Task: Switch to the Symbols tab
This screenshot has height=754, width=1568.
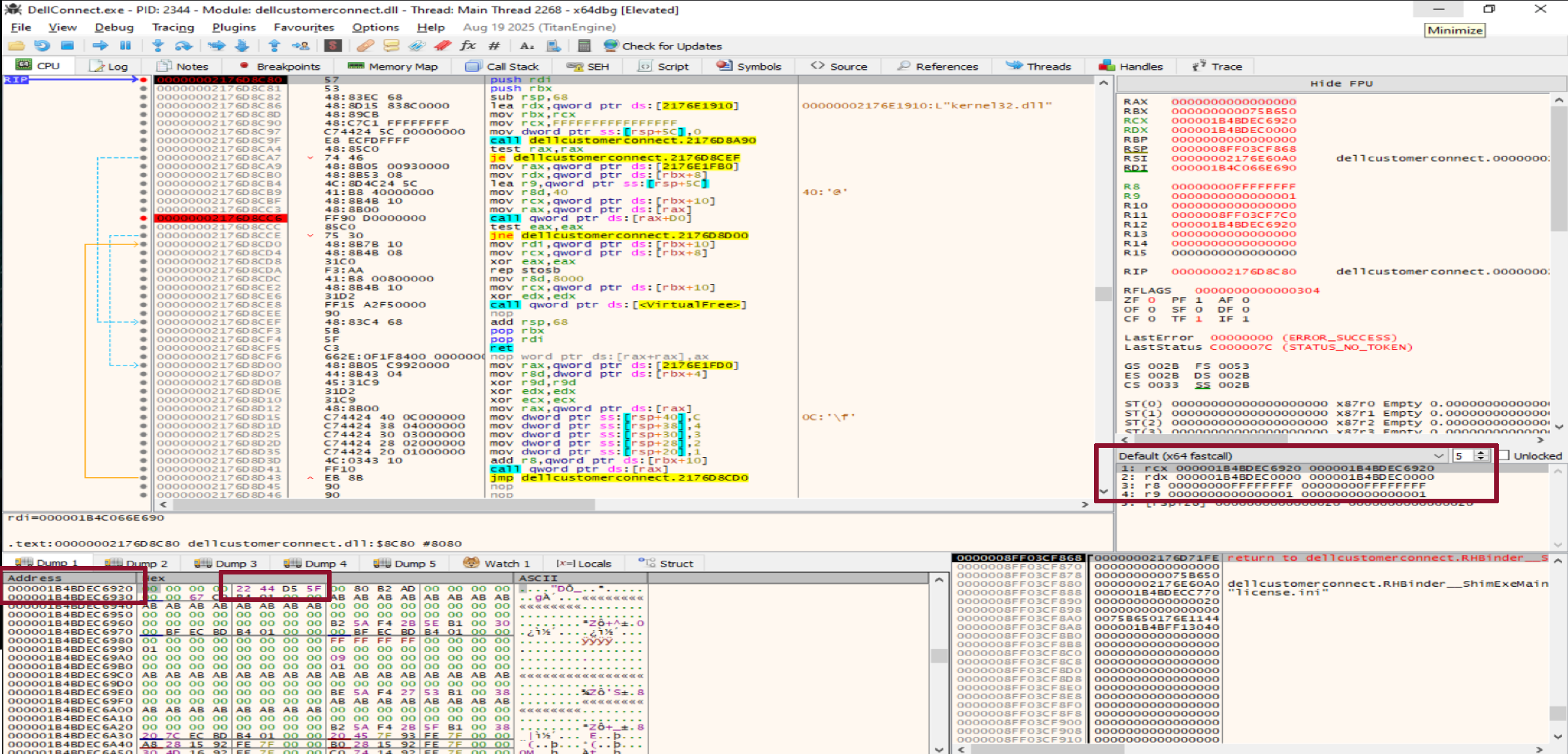Action: click(749, 67)
